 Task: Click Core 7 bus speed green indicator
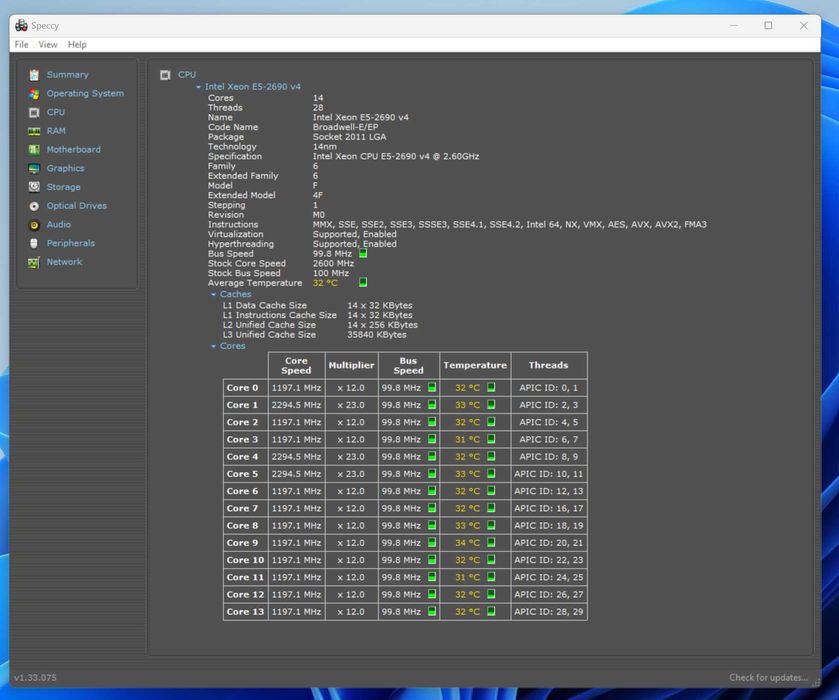432,508
